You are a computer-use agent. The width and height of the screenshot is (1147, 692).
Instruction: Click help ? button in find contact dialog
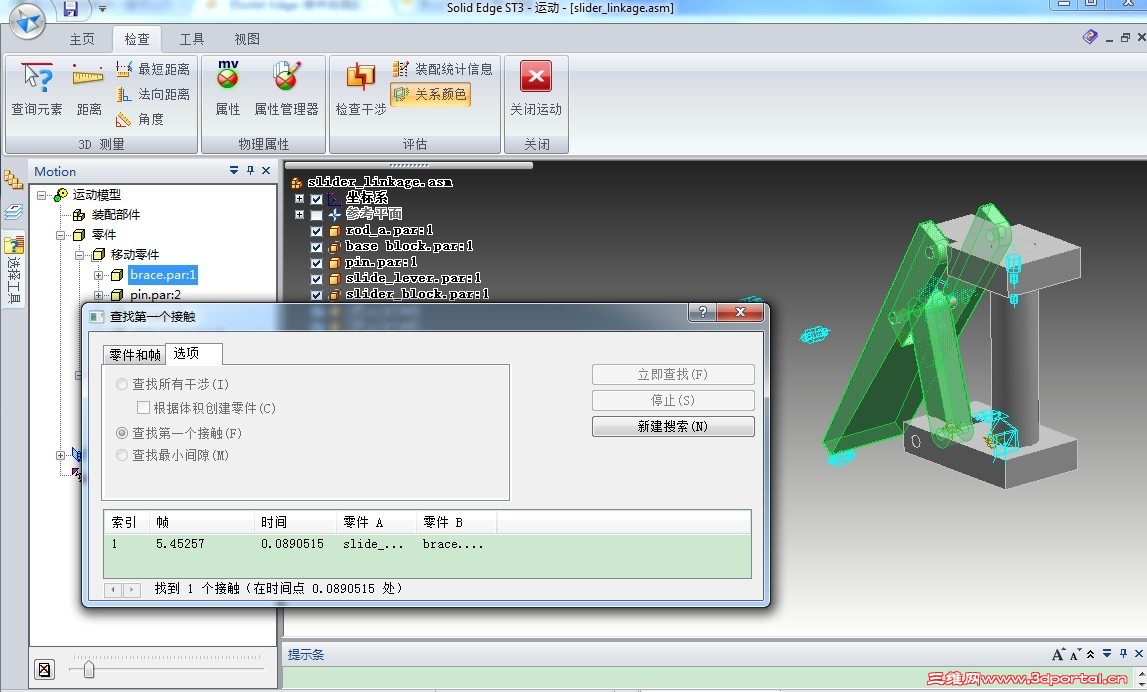[x=703, y=312]
